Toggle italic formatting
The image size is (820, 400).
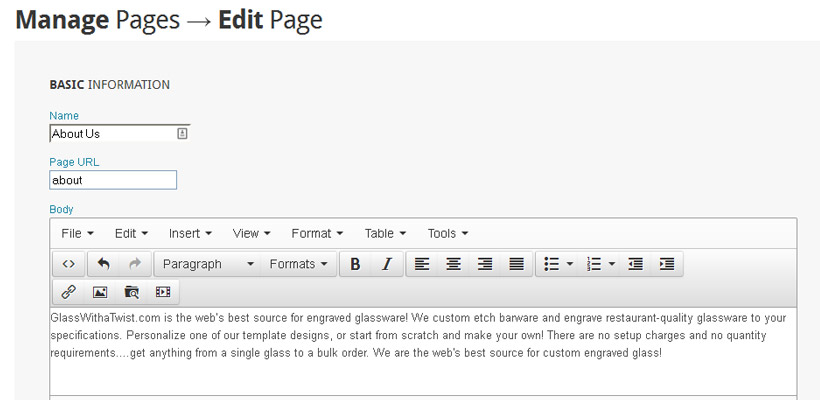pos(386,264)
